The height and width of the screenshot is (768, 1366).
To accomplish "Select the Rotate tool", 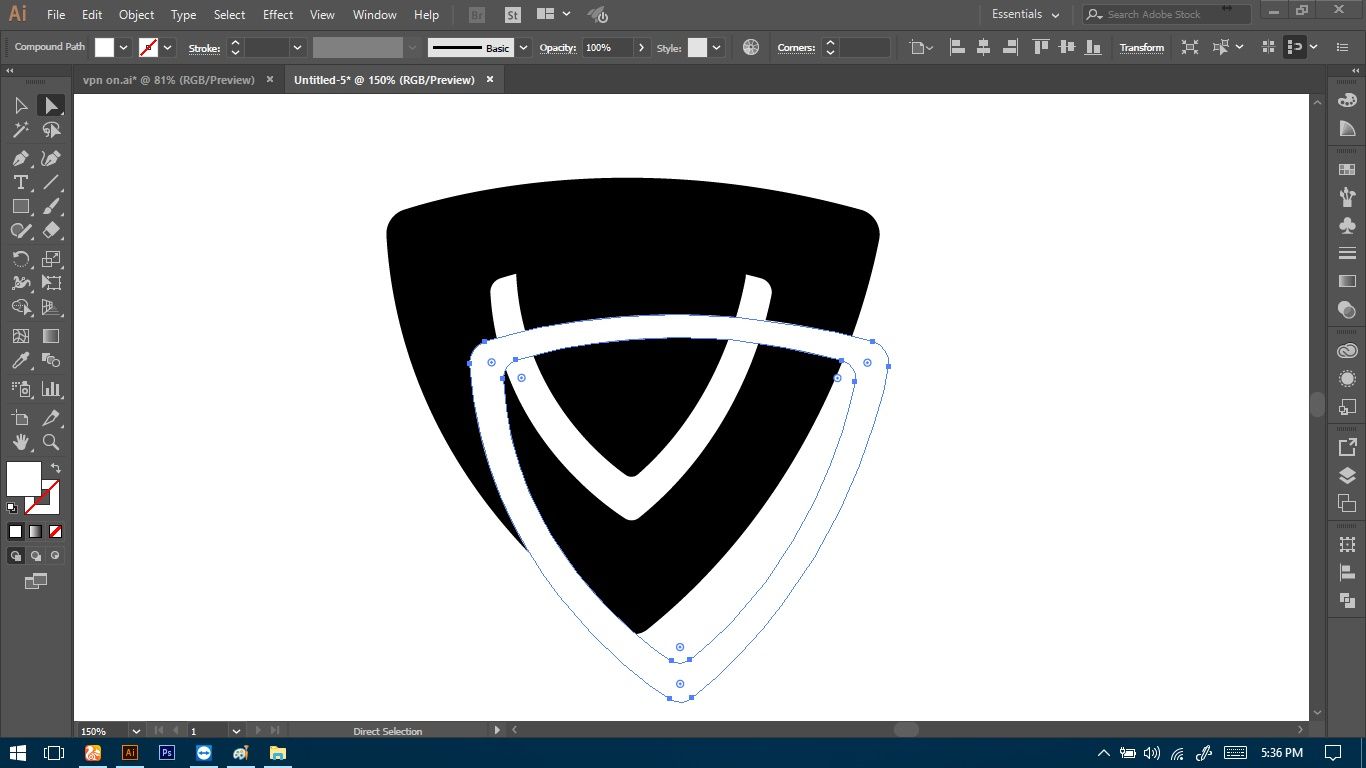I will [x=20, y=259].
